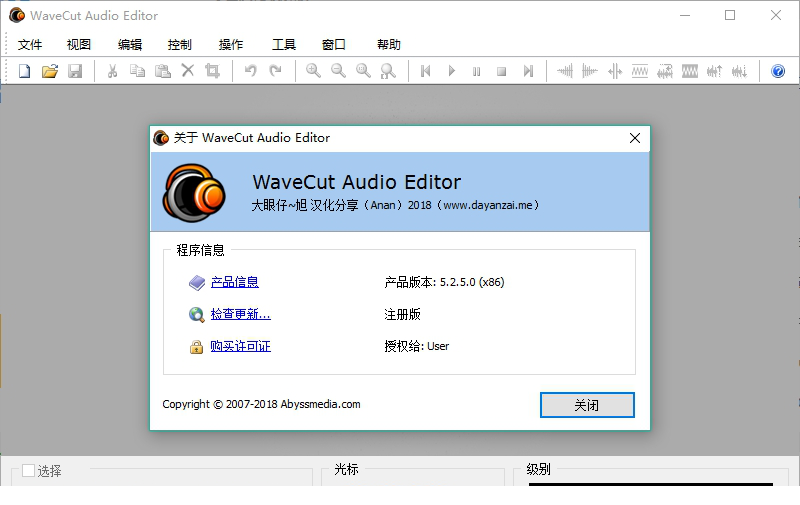
Task: Click the 检查更新... link
Action: coord(241,314)
